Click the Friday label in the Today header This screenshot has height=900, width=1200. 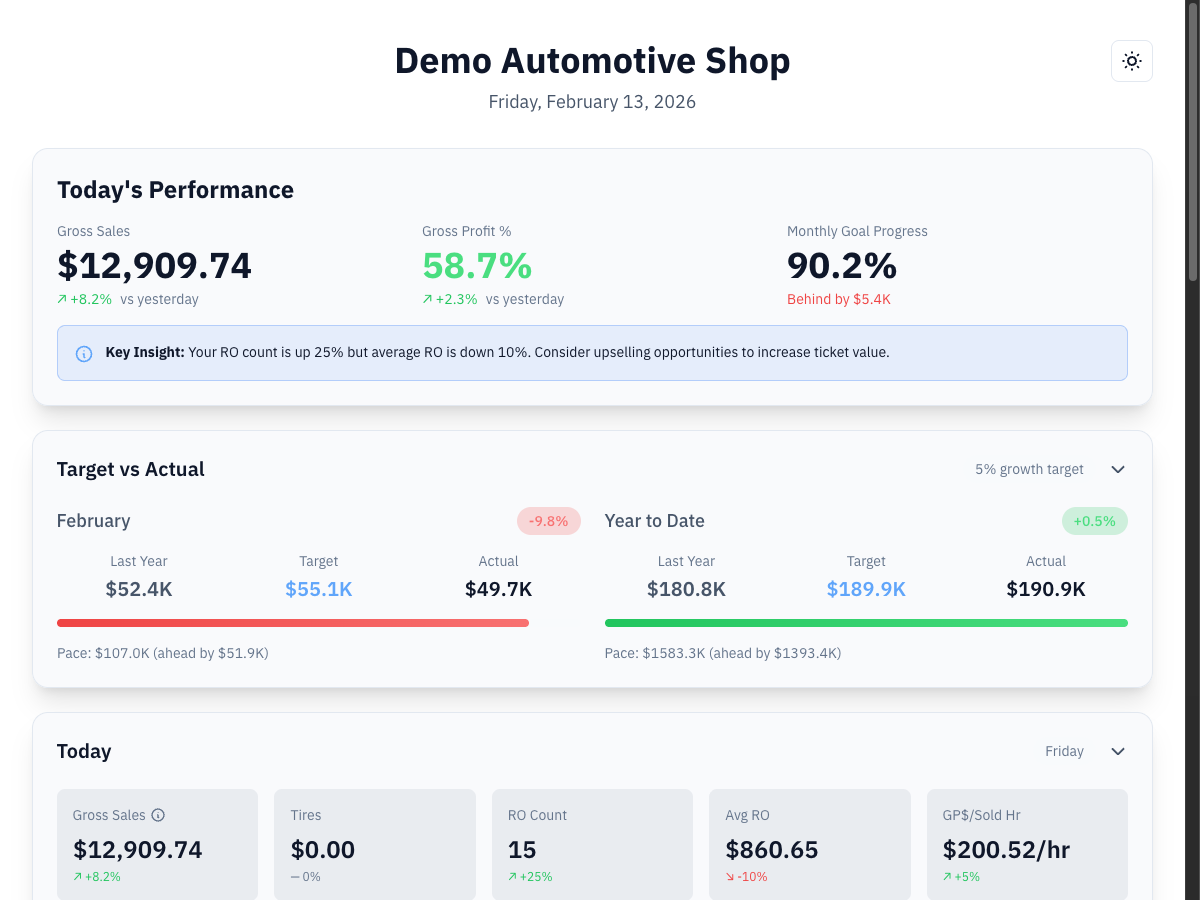[1065, 751]
